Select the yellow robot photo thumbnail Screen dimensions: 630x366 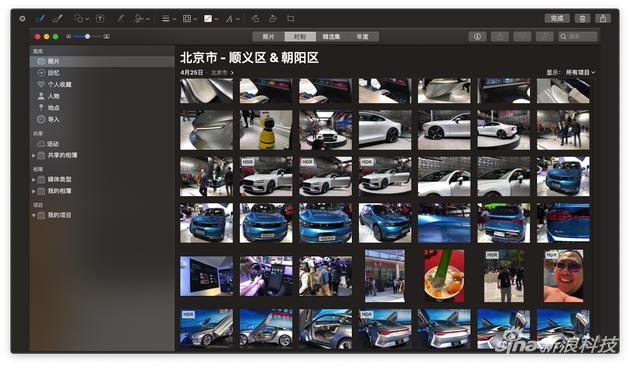tap(266, 130)
